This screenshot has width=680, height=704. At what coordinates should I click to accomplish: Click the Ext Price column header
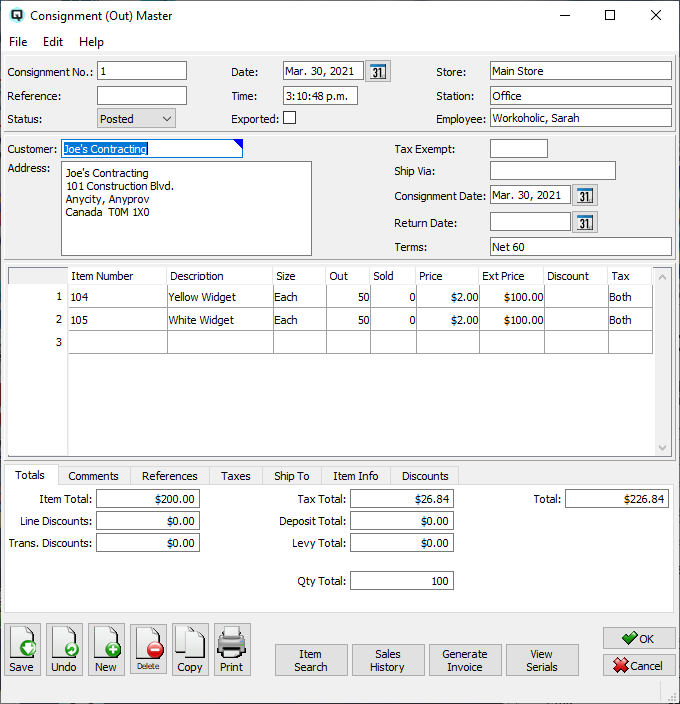tap(511, 276)
